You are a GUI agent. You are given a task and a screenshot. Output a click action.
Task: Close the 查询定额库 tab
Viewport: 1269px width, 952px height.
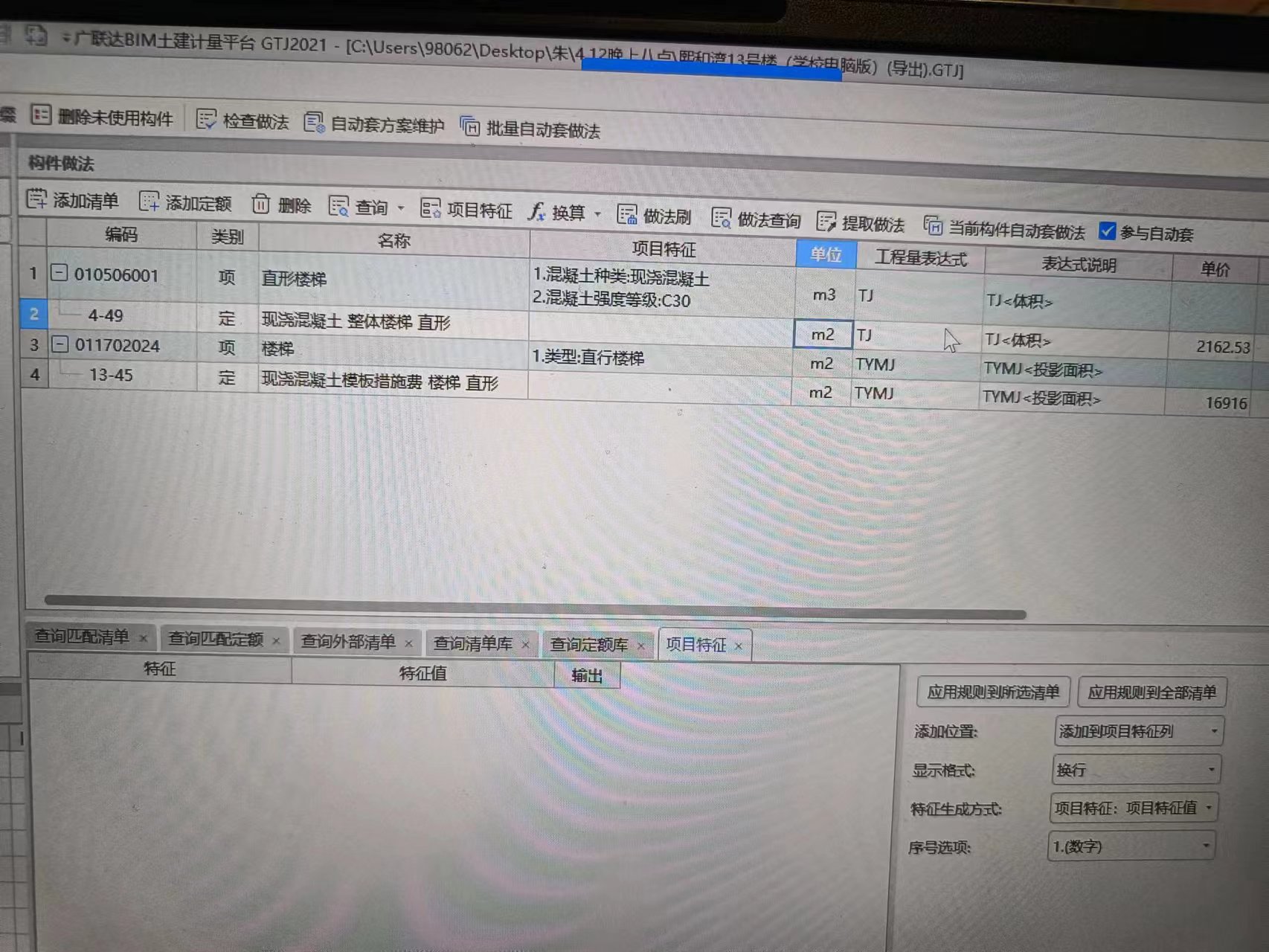coord(640,646)
